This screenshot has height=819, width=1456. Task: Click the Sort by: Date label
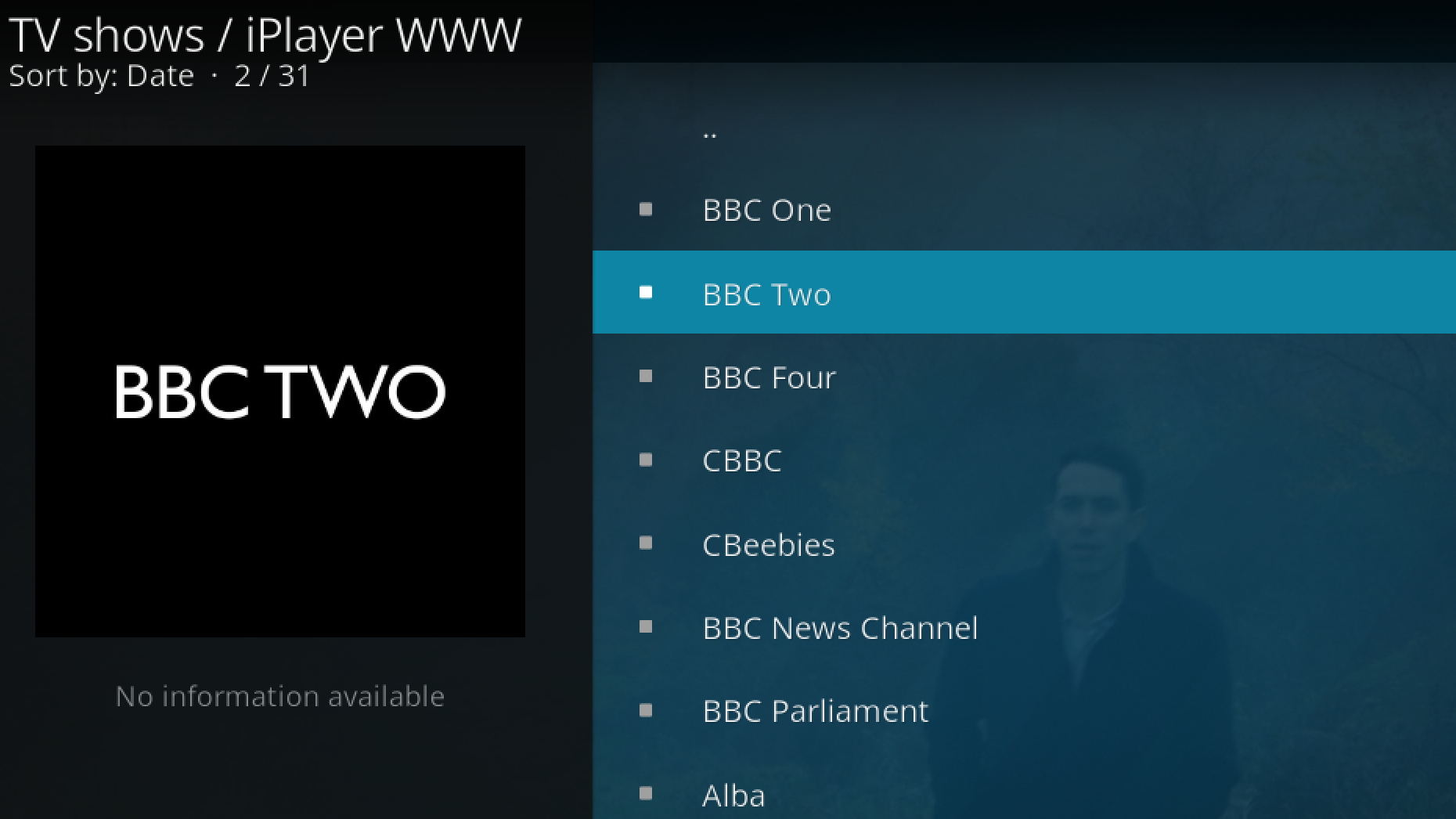pyautogui.click(x=101, y=76)
